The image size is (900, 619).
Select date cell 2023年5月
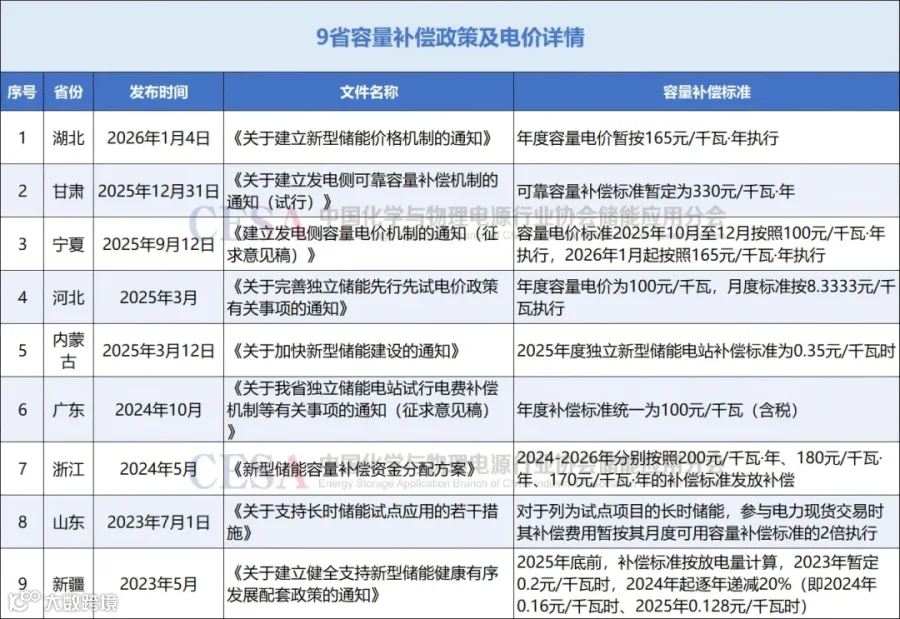pyautogui.click(x=158, y=584)
